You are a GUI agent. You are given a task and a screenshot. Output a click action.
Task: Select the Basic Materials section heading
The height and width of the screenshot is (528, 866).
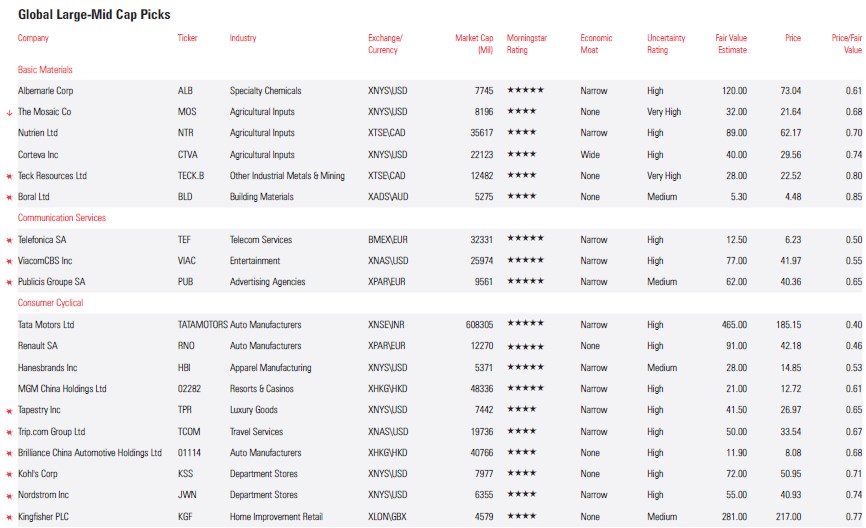pos(45,70)
